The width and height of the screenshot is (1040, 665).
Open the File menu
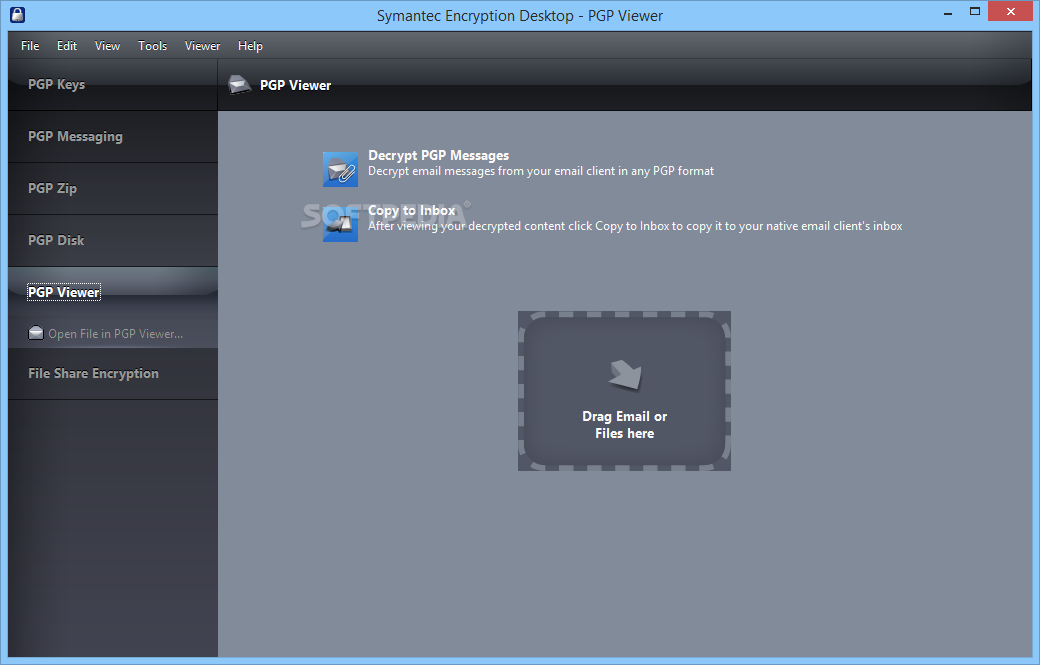click(x=30, y=46)
